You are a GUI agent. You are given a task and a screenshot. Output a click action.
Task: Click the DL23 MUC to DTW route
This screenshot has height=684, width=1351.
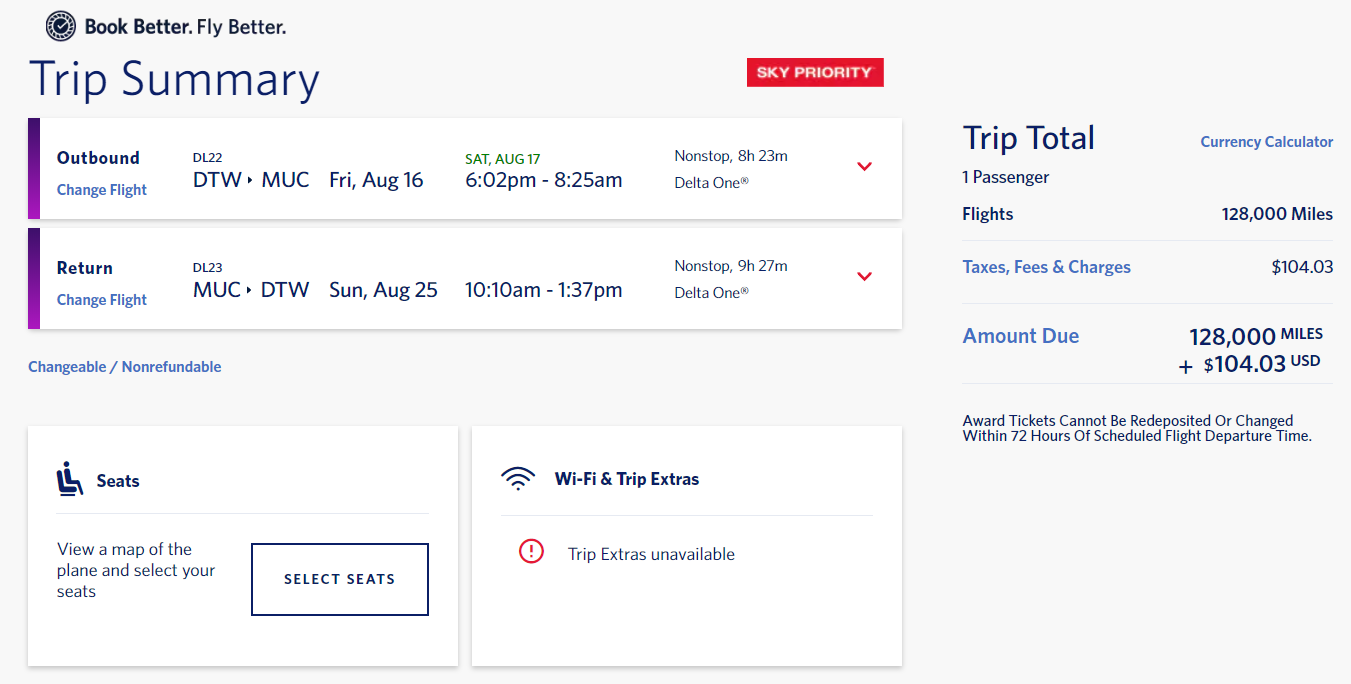click(251, 290)
